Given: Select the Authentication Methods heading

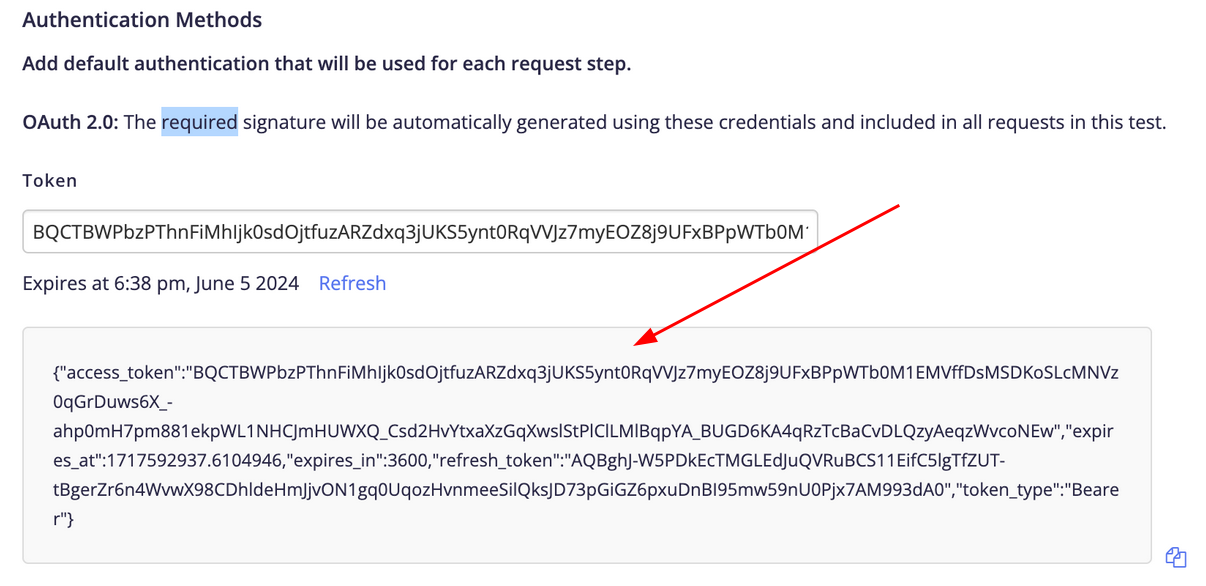Looking at the screenshot, I should 142,19.
